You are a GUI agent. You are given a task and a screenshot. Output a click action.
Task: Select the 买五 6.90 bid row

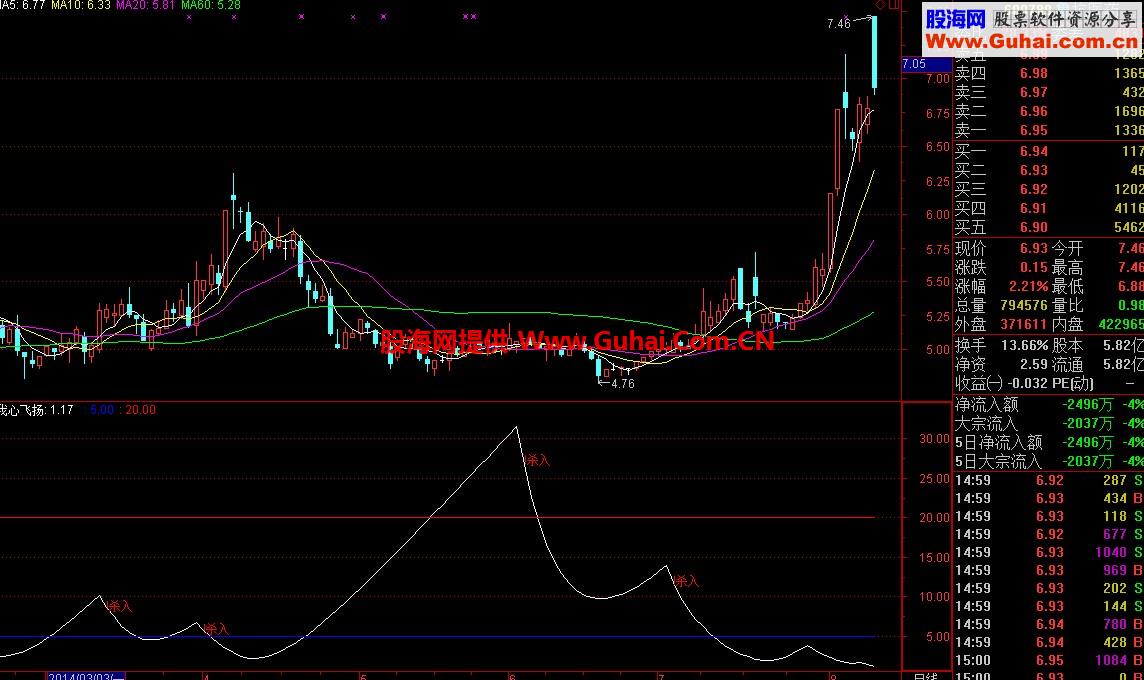point(1049,228)
